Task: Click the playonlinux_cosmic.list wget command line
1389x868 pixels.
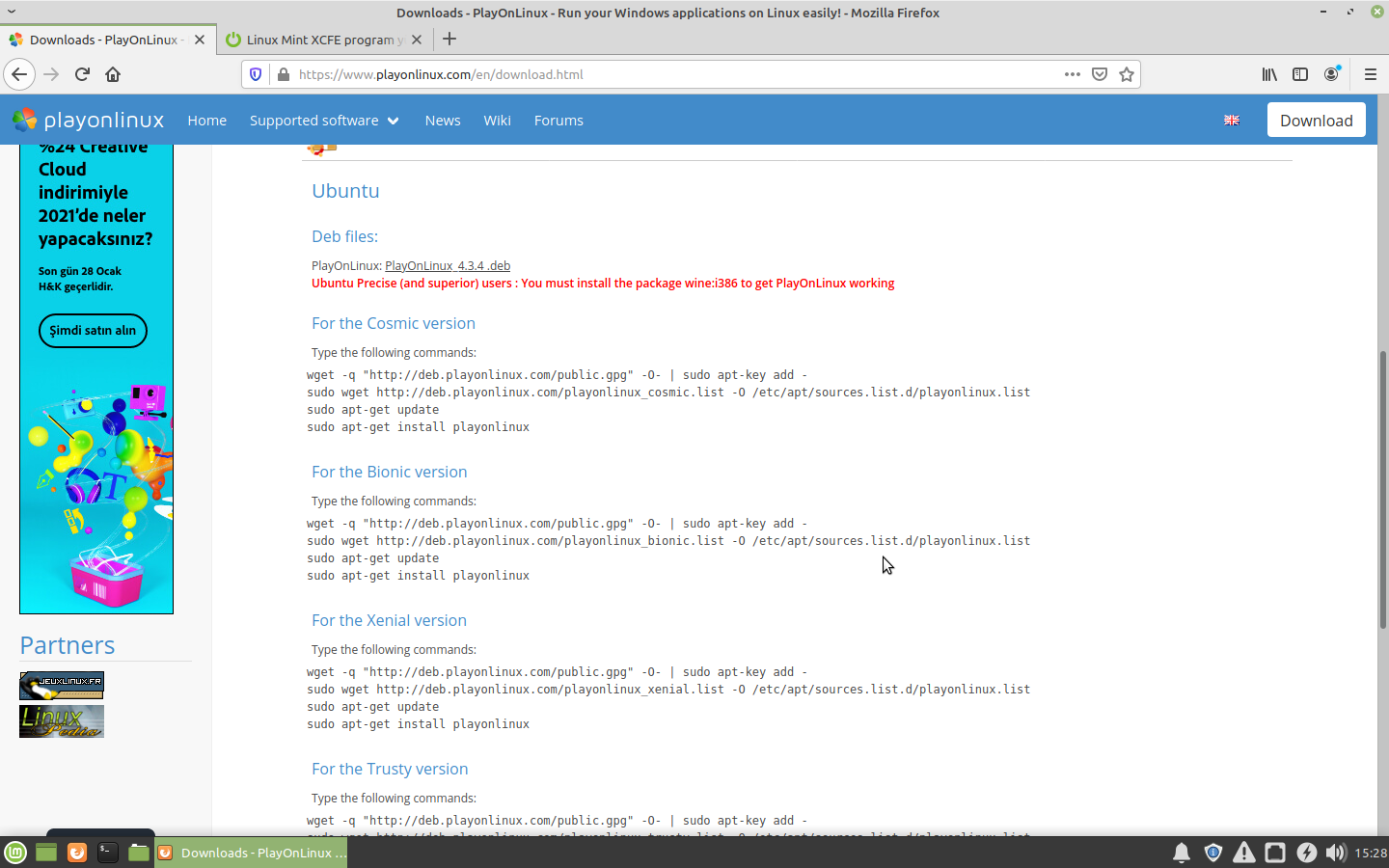Action: 668,393
